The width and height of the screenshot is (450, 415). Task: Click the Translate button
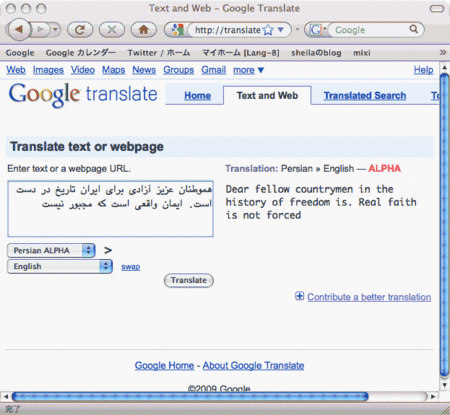(x=189, y=280)
